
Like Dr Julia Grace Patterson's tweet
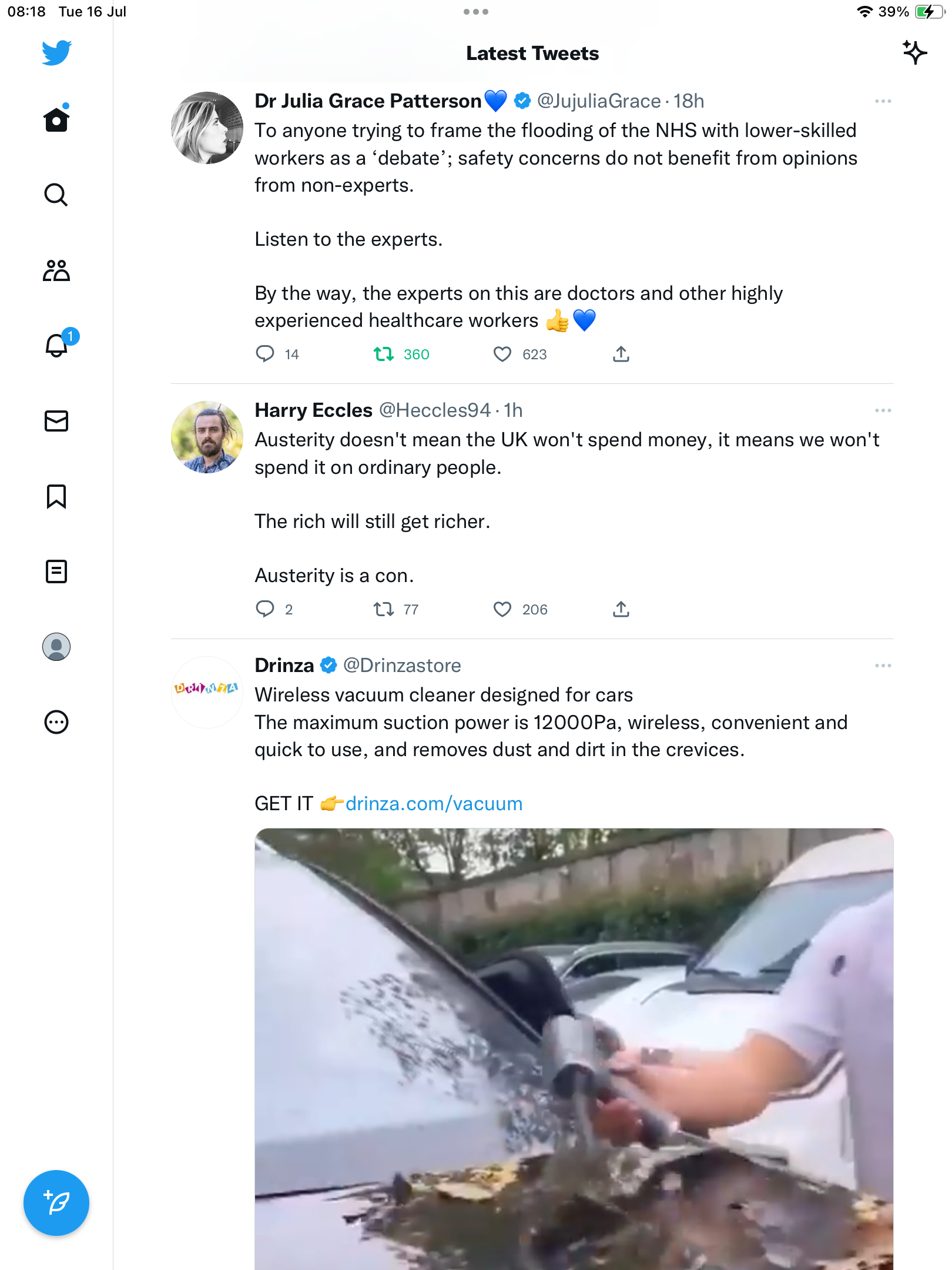point(502,354)
